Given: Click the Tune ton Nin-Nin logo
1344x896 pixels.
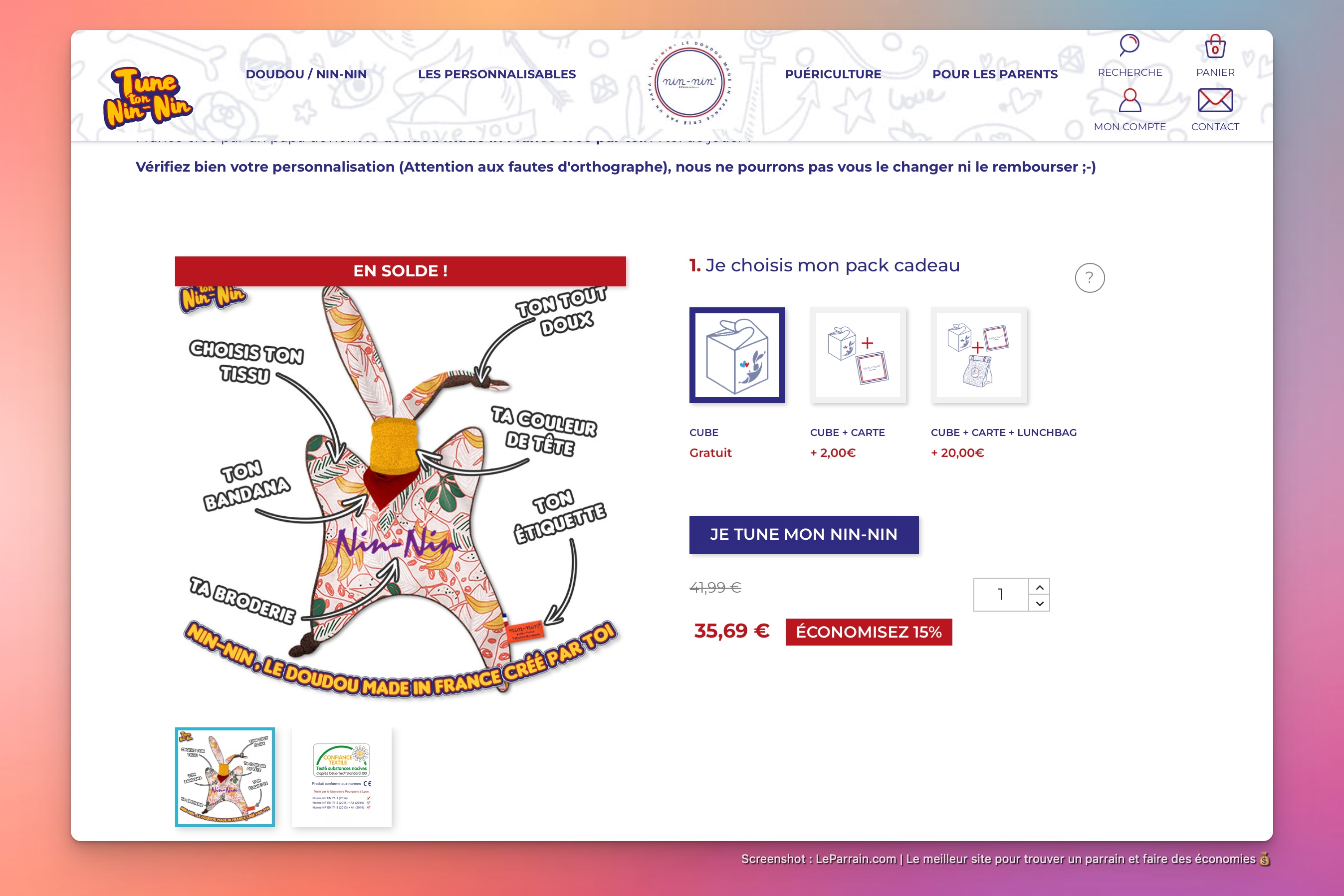Looking at the screenshot, I should tap(148, 97).
